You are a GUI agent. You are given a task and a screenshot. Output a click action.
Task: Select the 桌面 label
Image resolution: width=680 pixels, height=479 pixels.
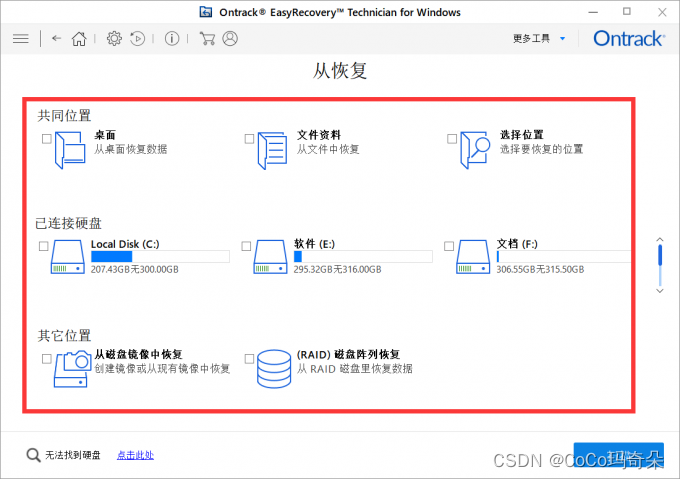click(x=105, y=135)
